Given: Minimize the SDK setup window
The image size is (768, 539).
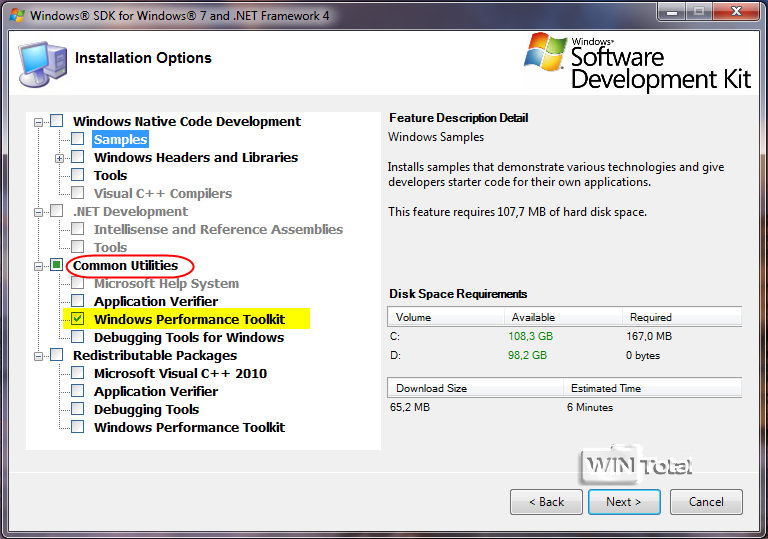Looking at the screenshot, I should 672,12.
